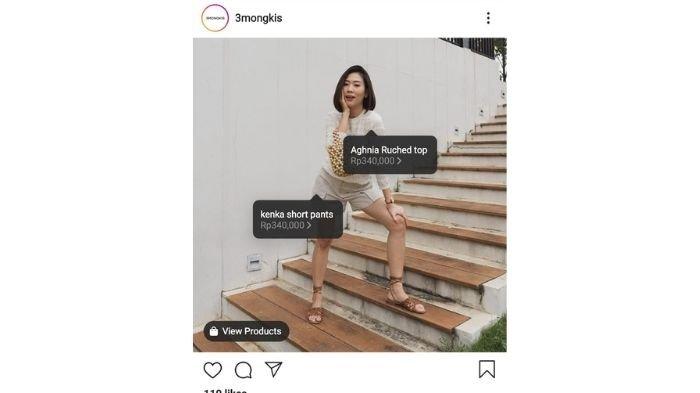Click the Rp340,000 price under Aghnia Ruched top
The width and height of the screenshot is (700, 393).
pyautogui.click(x=372, y=161)
